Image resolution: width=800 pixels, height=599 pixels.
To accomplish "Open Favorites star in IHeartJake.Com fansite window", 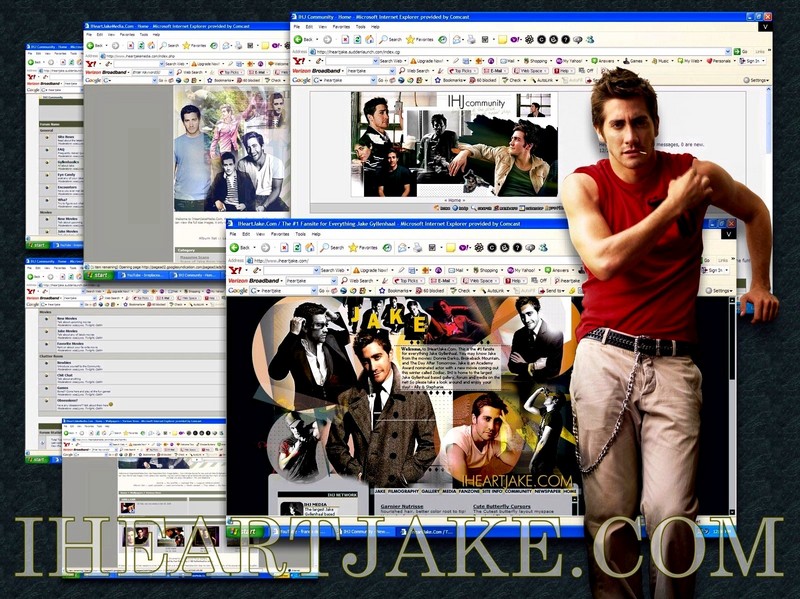I will pyautogui.click(x=363, y=247).
